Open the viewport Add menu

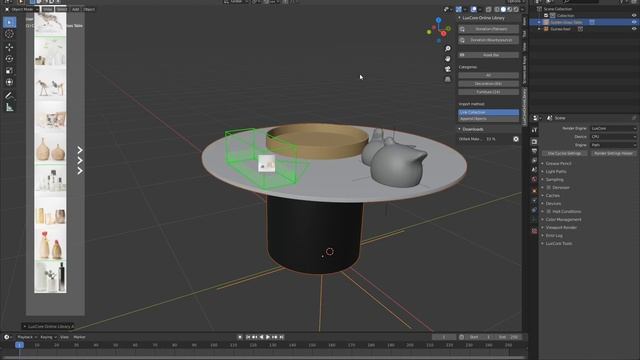pyautogui.click(x=75, y=9)
